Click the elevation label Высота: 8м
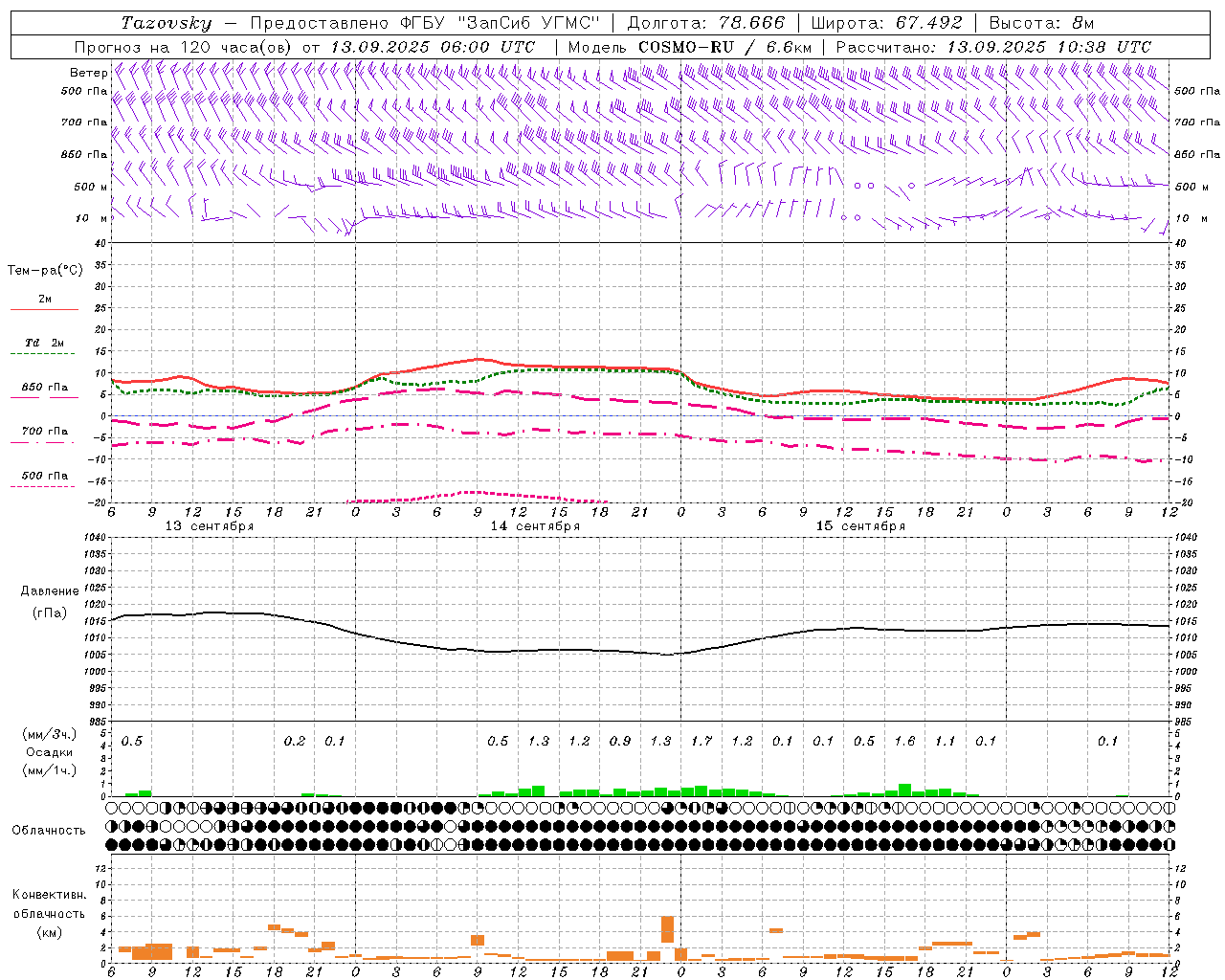 [1041, 23]
